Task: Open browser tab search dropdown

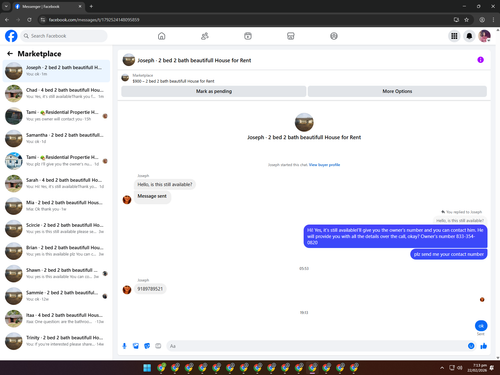Action: (6, 6)
